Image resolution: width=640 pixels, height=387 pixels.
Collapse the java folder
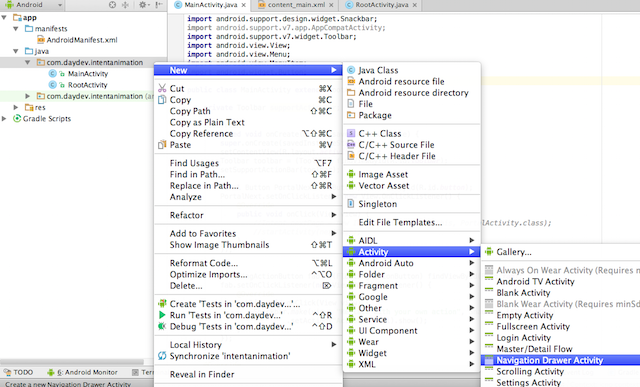click(x=16, y=51)
